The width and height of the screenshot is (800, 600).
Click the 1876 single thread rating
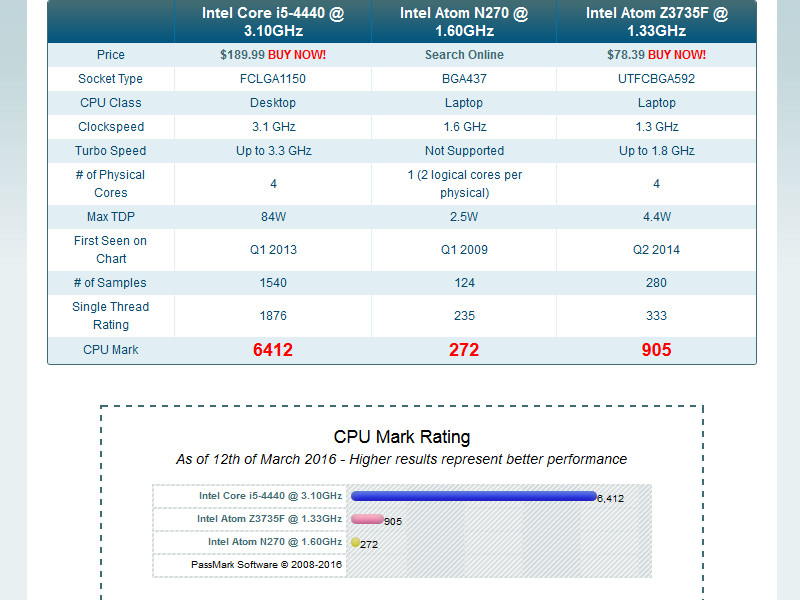point(273,316)
